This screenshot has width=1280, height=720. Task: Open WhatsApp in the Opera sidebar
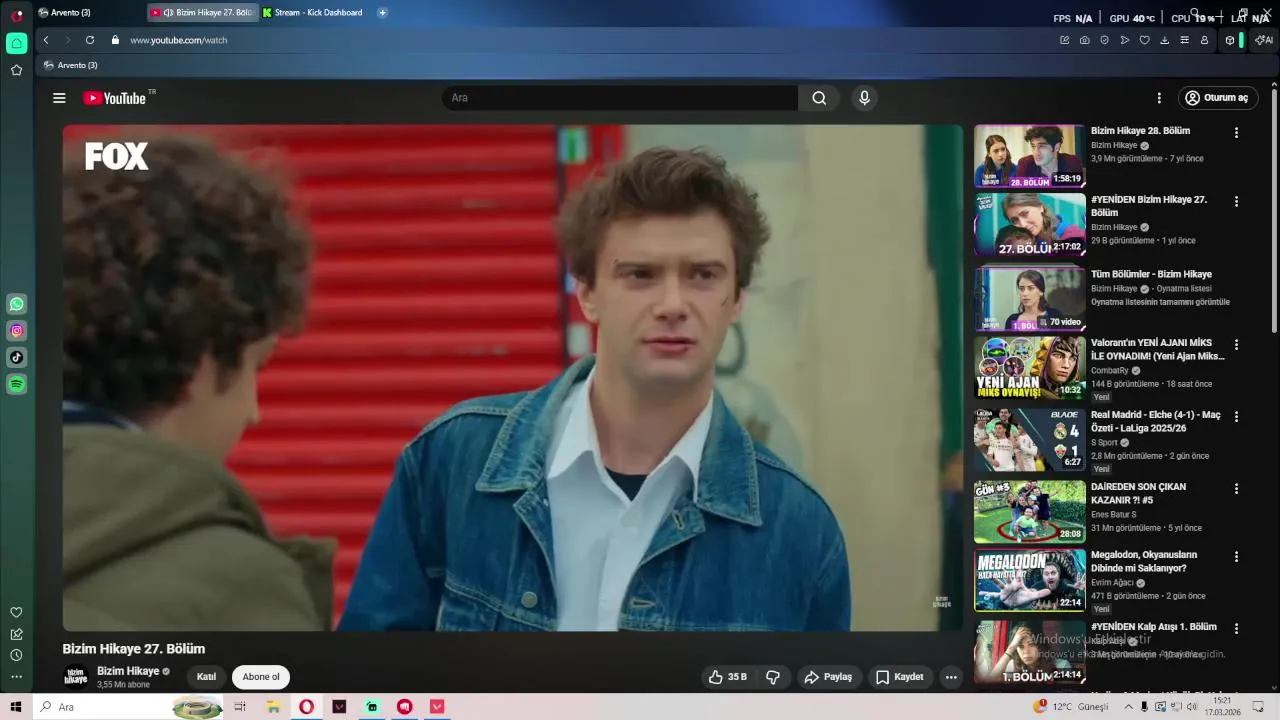(x=17, y=304)
